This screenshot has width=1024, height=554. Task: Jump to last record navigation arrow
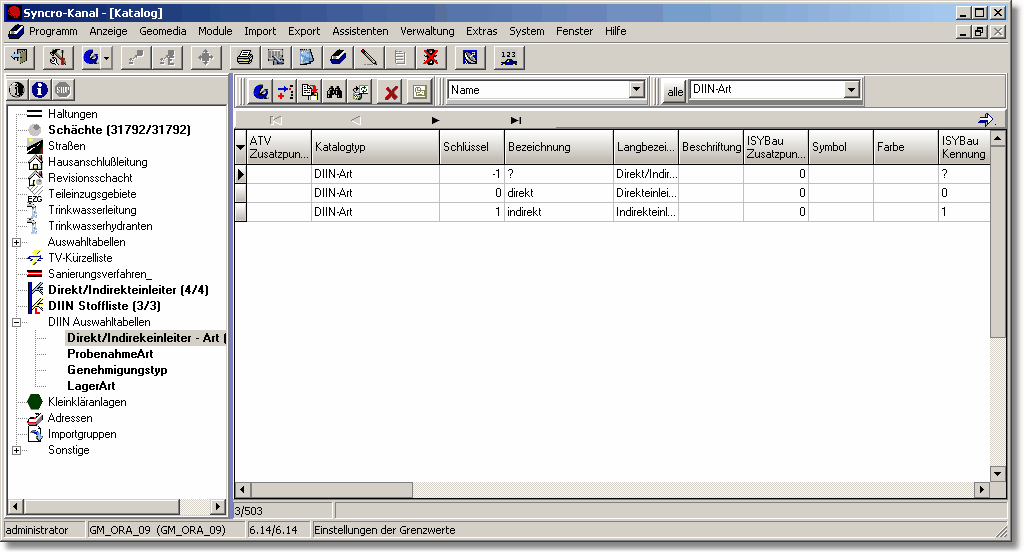516,120
